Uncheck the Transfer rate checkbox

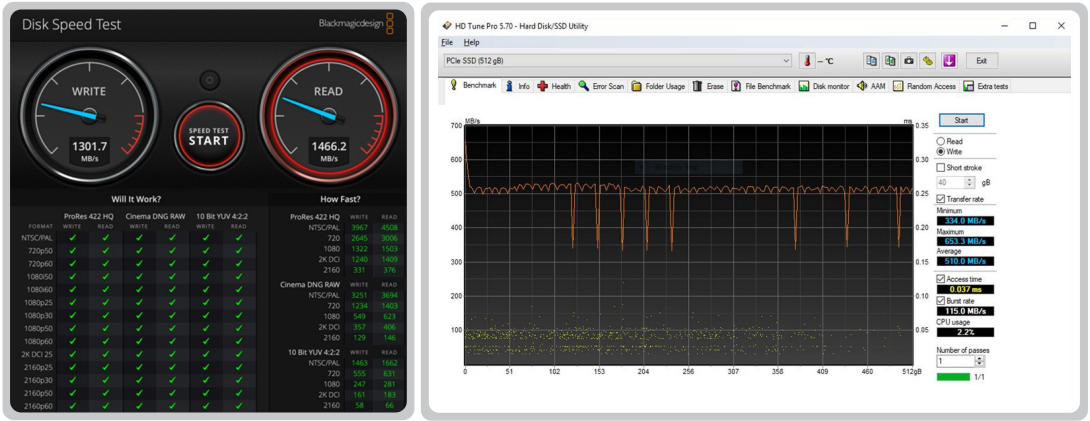click(941, 199)
